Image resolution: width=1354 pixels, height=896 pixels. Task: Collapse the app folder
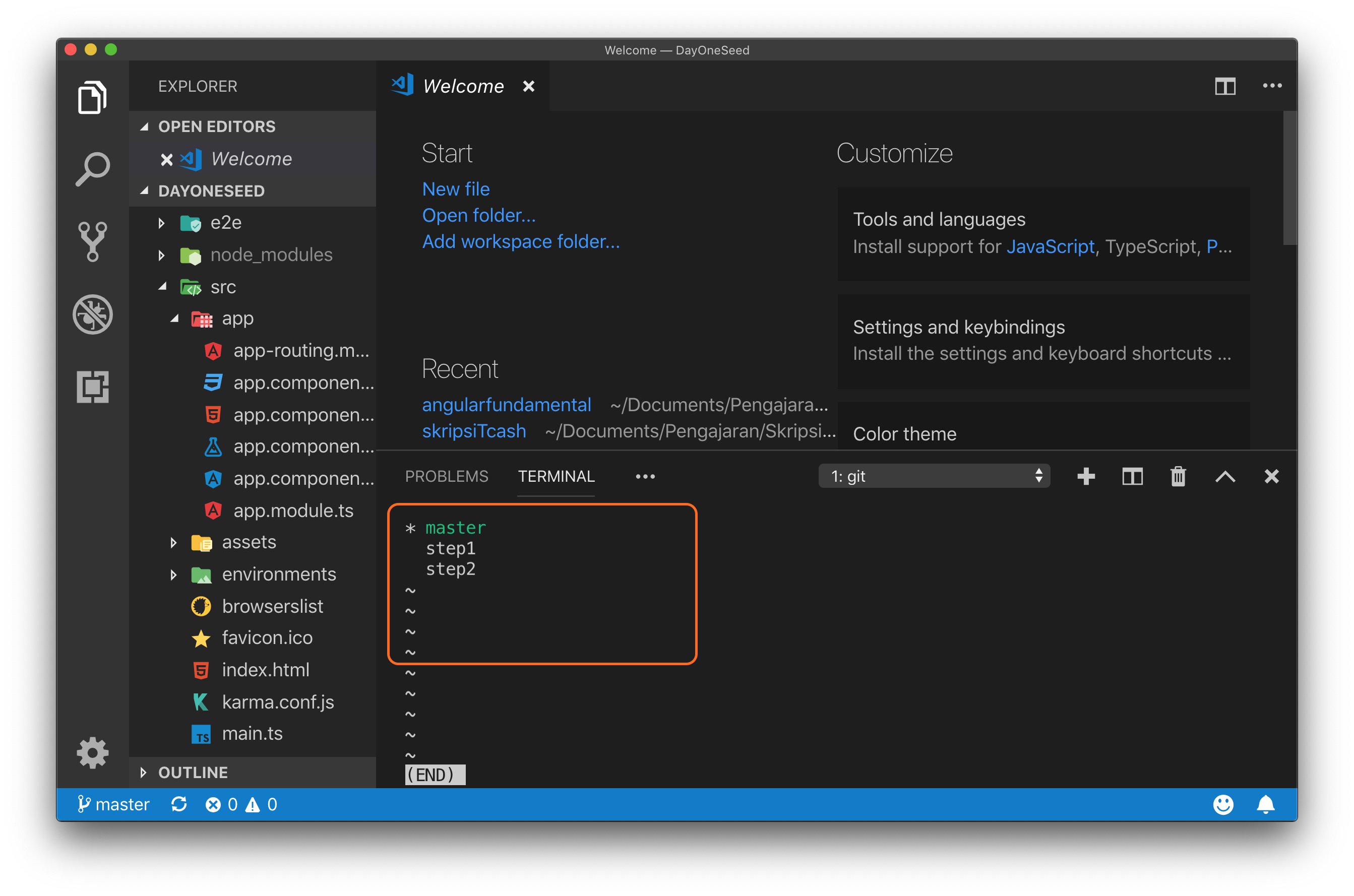pyautogui.click(x=174, y=318)
